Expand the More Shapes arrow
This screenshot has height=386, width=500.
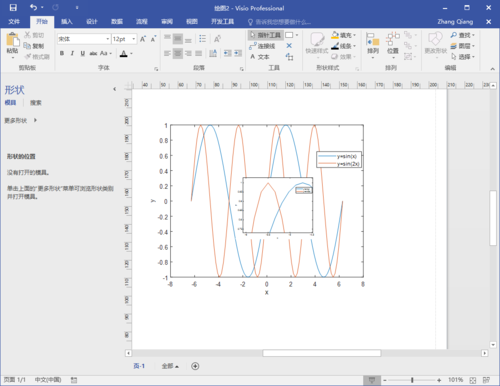[x=35, y=120]
